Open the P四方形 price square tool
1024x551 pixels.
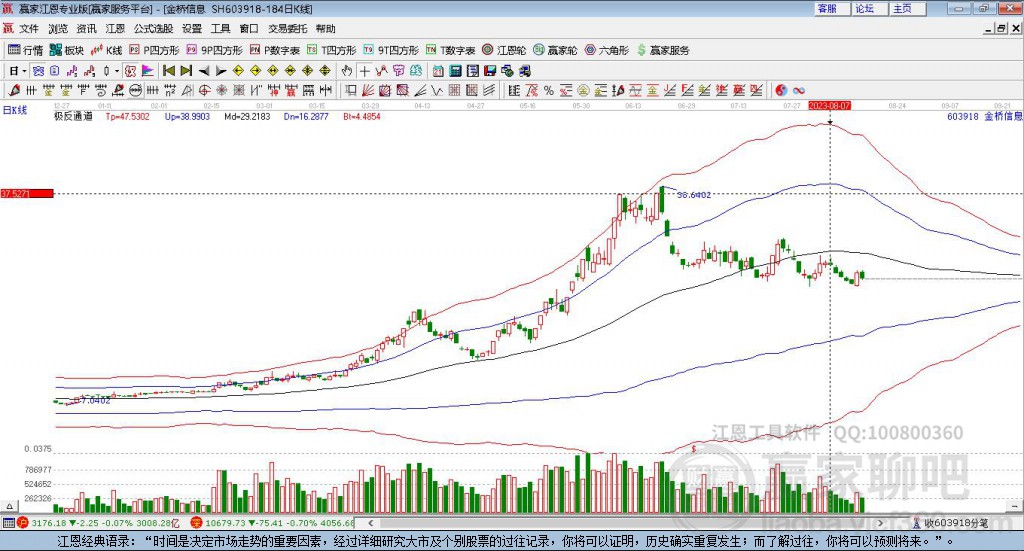(x=153, y=50)
